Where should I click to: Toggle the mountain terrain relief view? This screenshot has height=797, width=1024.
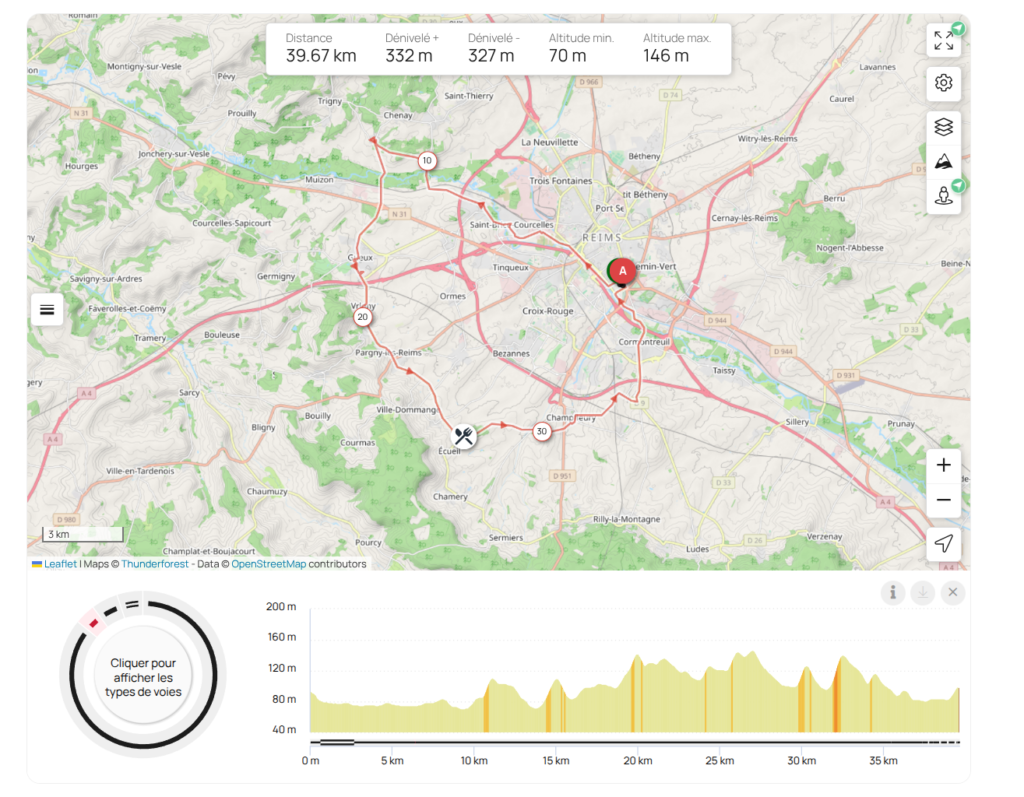click(x=943, y=161)
